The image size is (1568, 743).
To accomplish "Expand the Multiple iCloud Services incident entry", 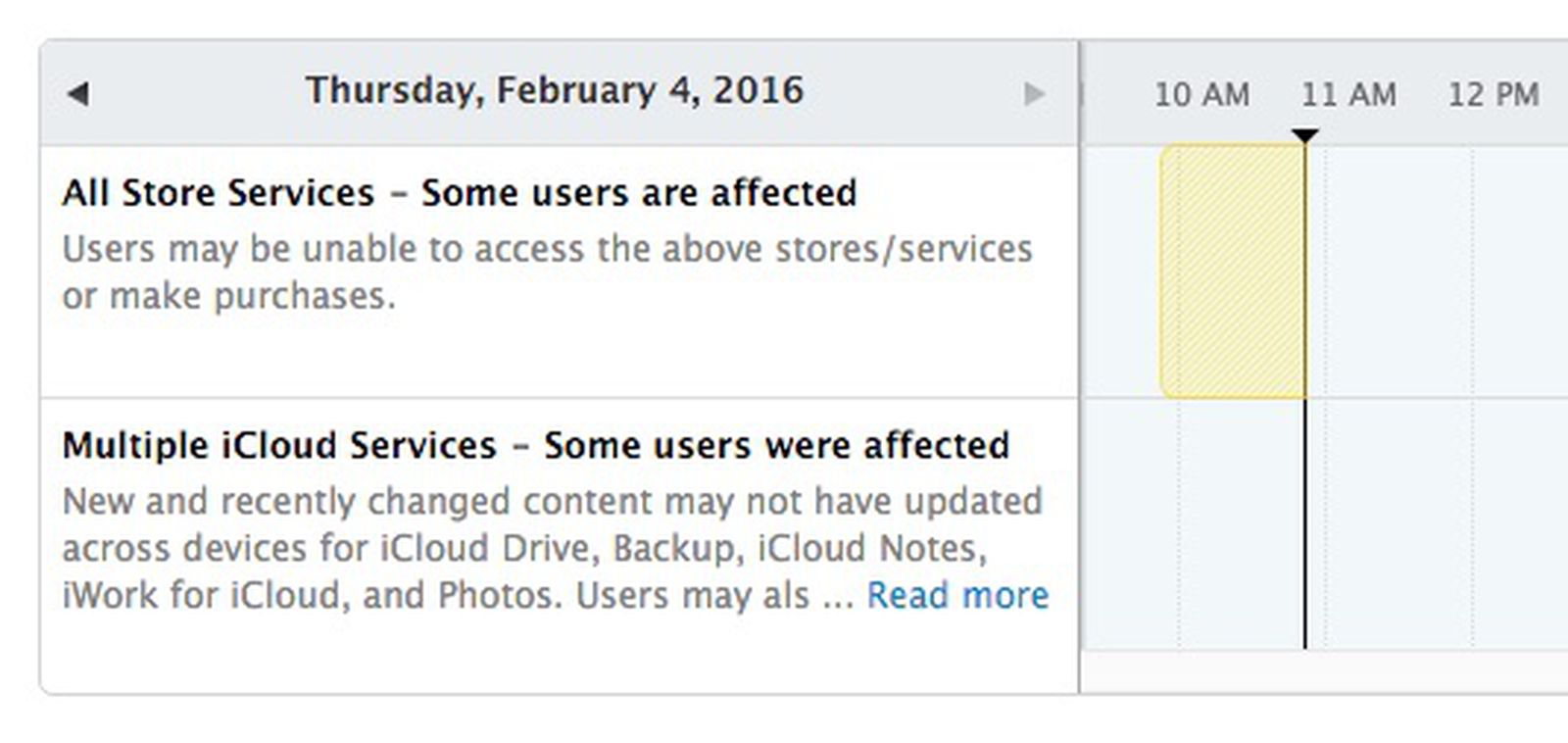I will click(536, 445).
